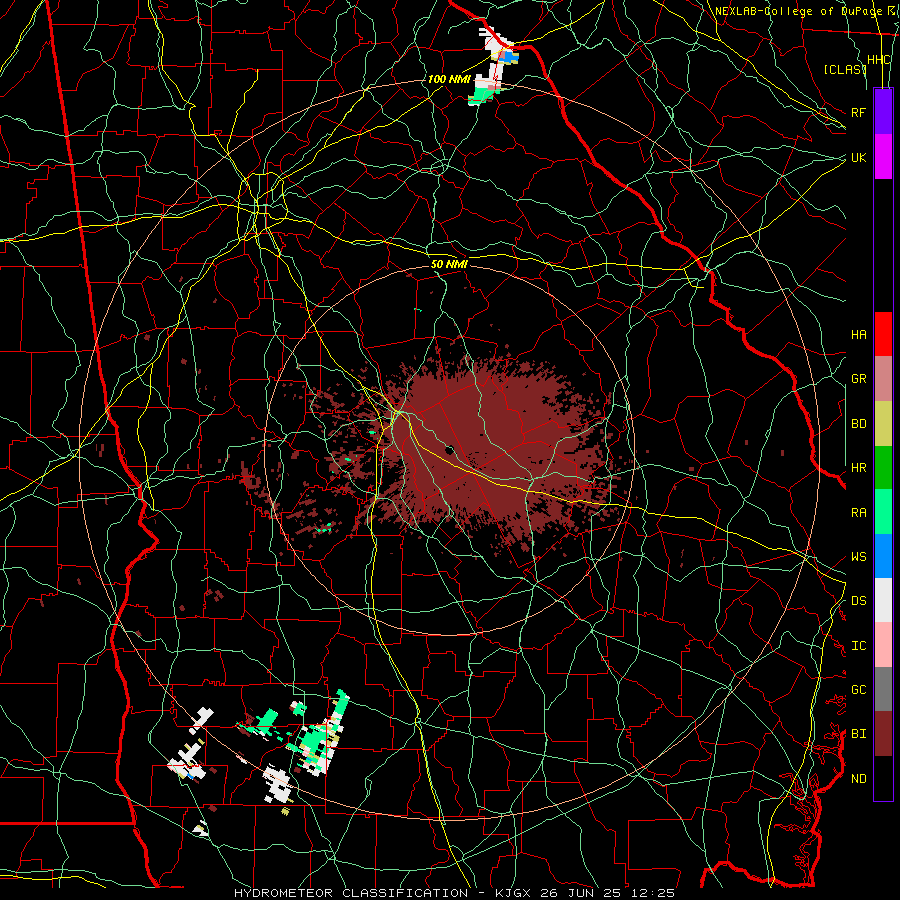Click the WS blue legend swatch
The height and width of the screenshot is (900, 900).
[x=883, y=556]
